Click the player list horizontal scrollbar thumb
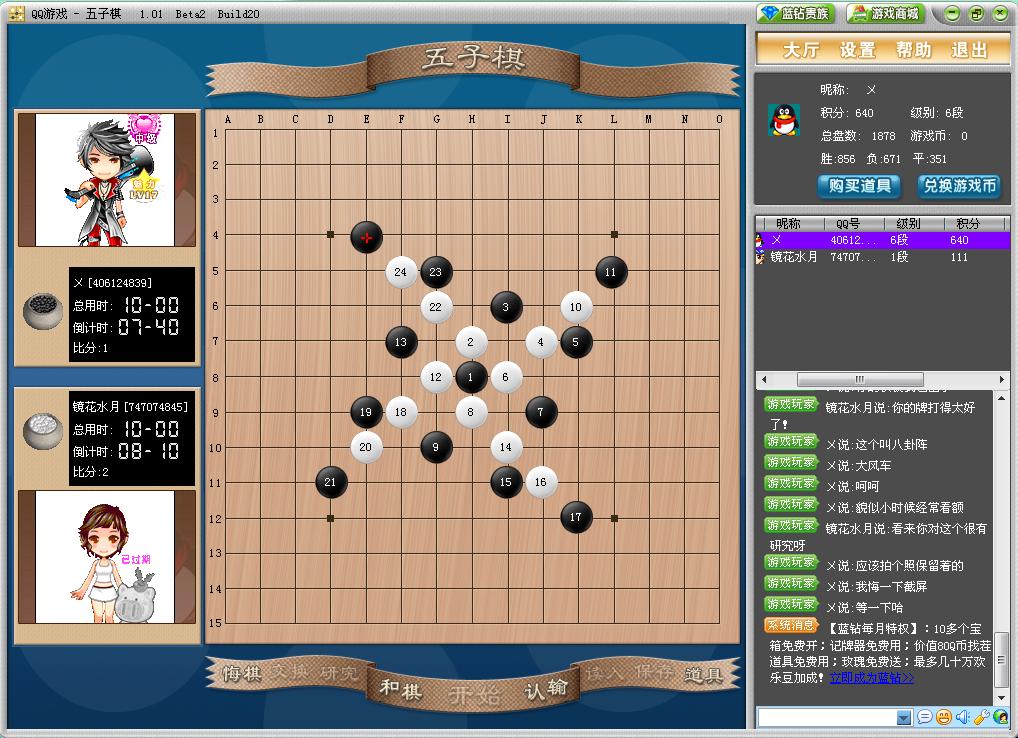1018x738 pixels. point(860,379)
